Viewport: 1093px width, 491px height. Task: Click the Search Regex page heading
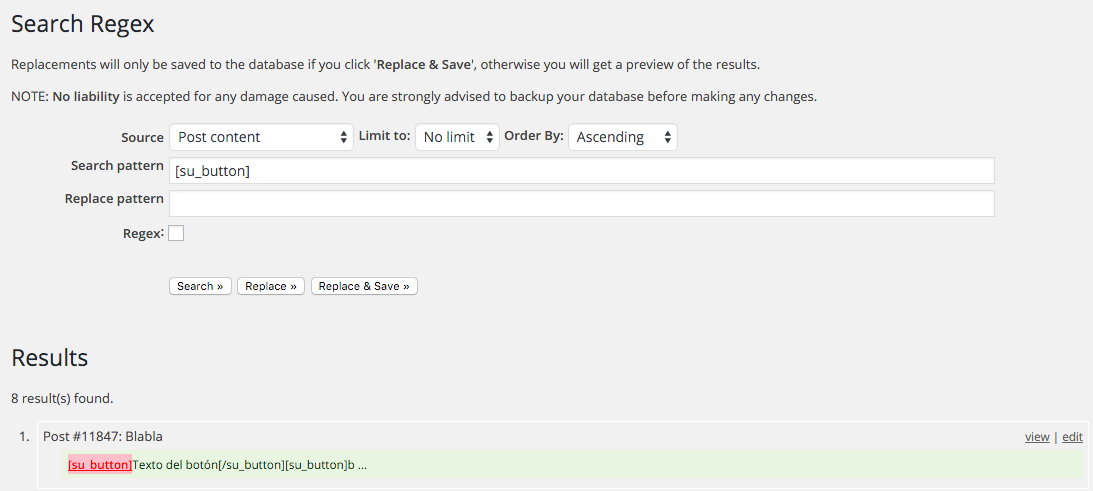tap(83, 24)
